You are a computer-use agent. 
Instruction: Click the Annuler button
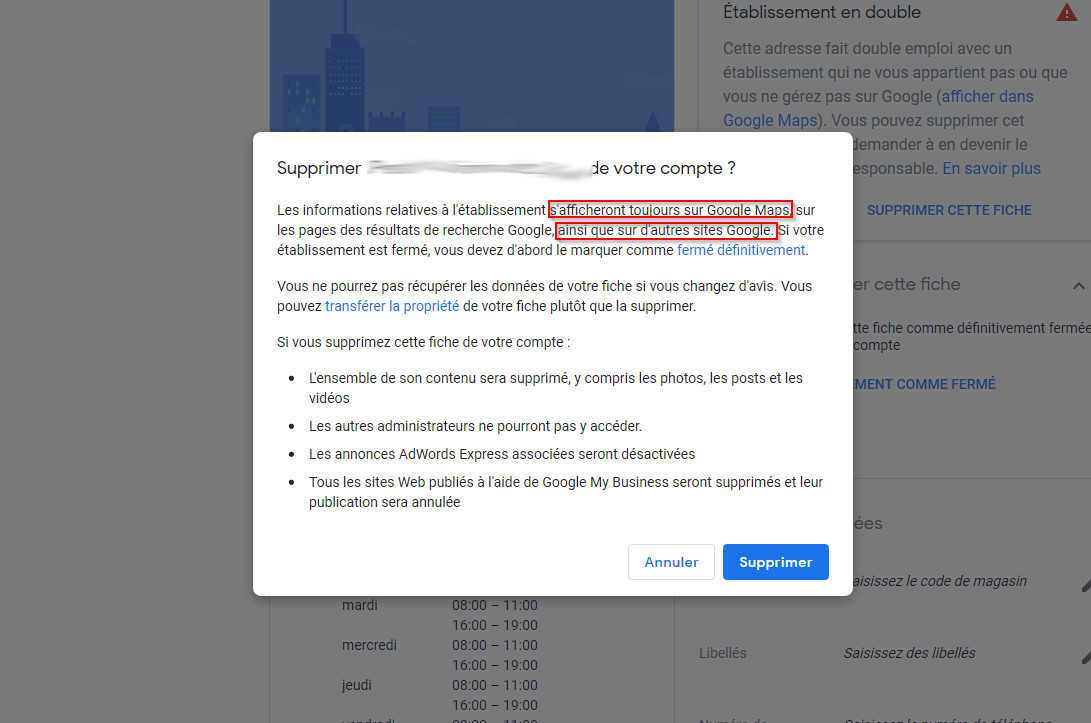[x=671, y=562]
